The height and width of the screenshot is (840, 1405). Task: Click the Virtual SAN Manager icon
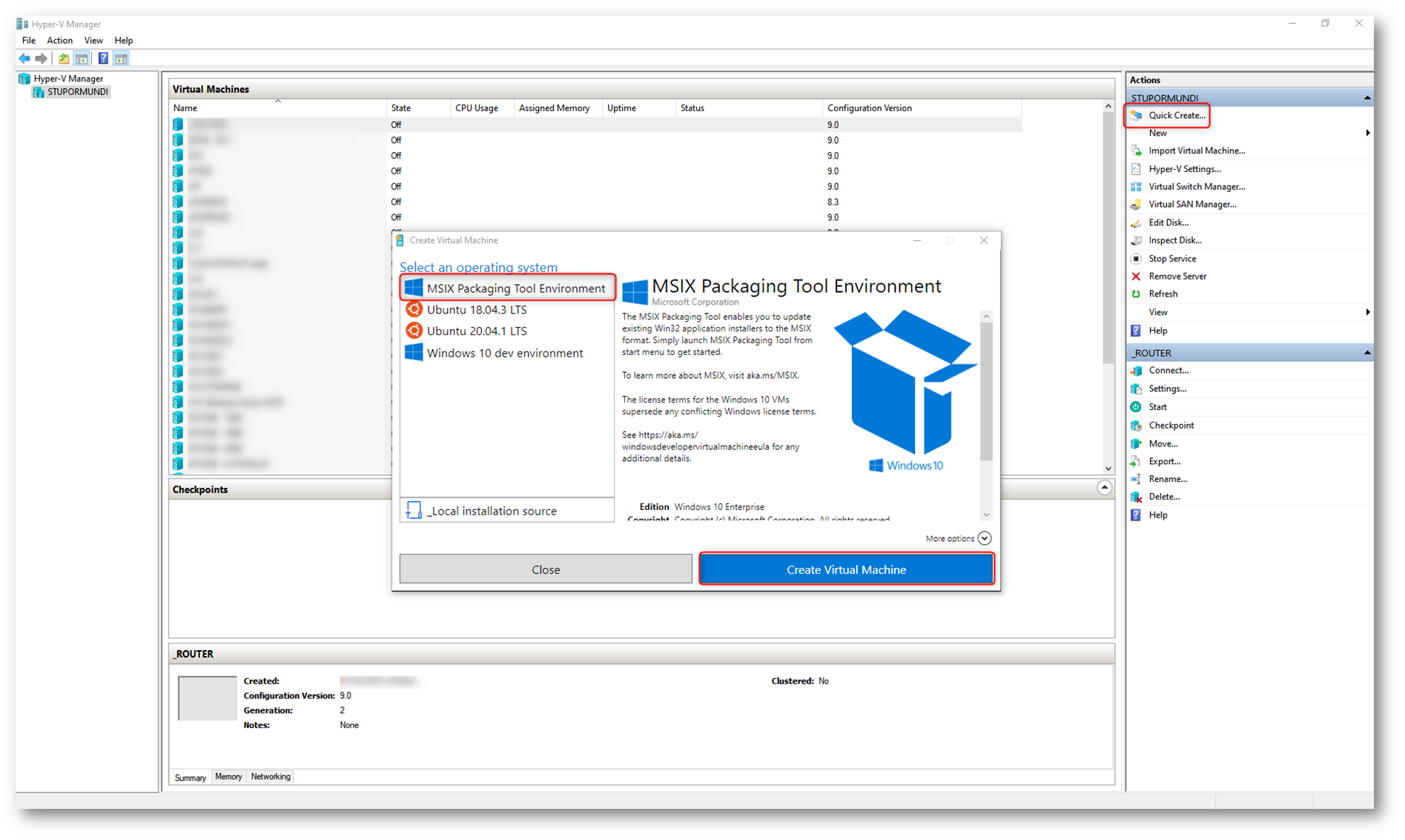[1136, 205]
